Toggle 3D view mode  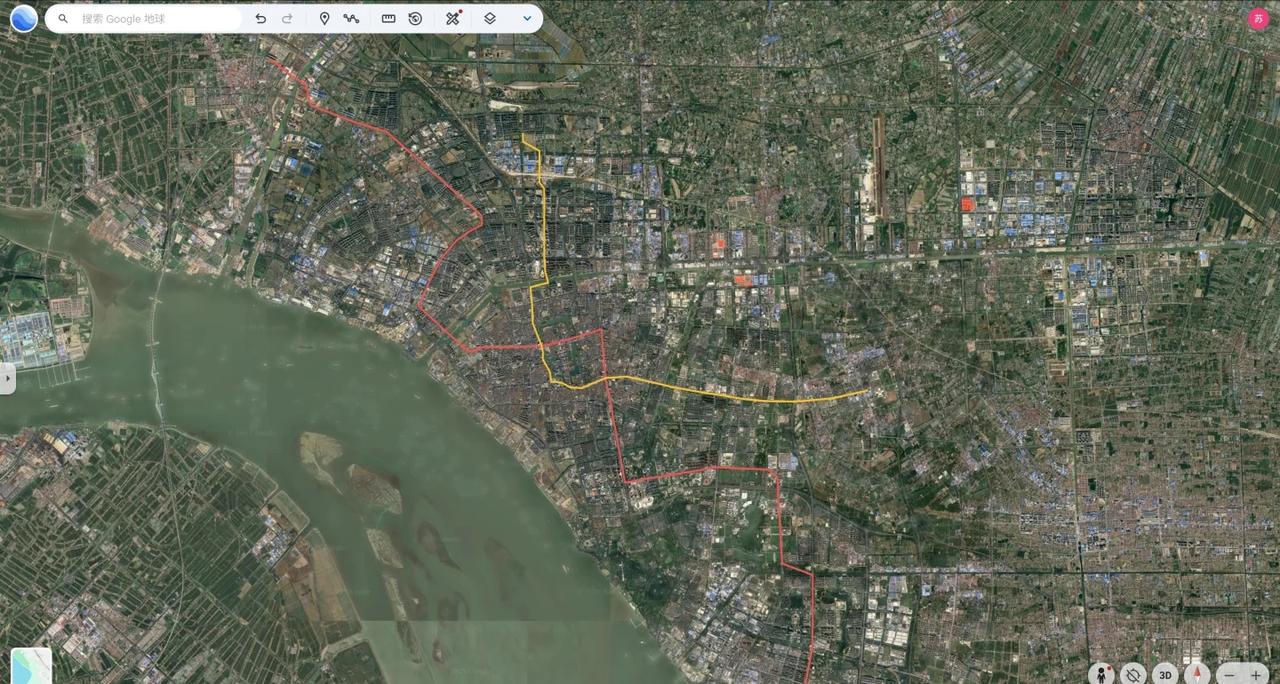pos(1165,675)
